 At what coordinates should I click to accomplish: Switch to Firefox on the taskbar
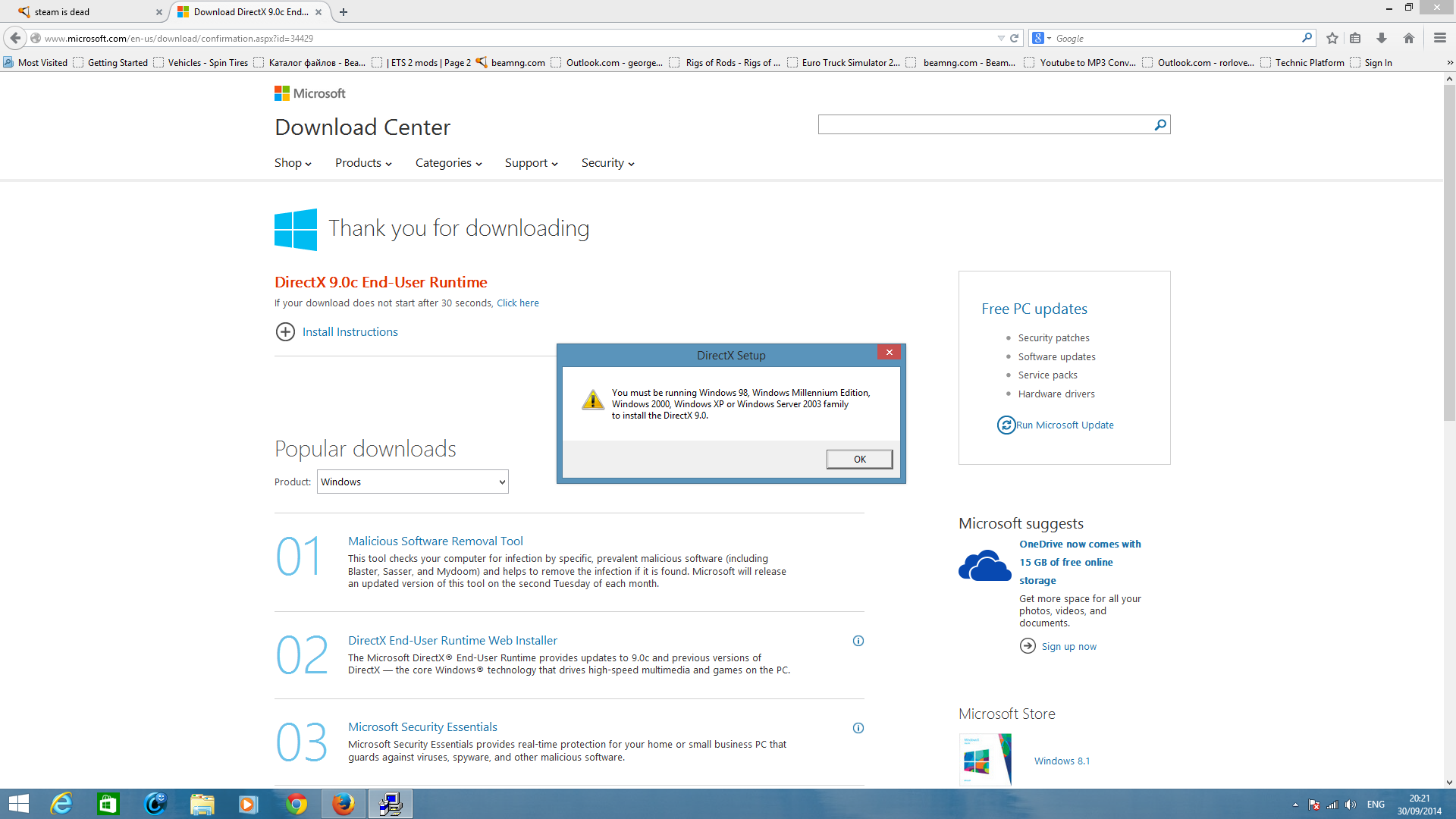344,804
